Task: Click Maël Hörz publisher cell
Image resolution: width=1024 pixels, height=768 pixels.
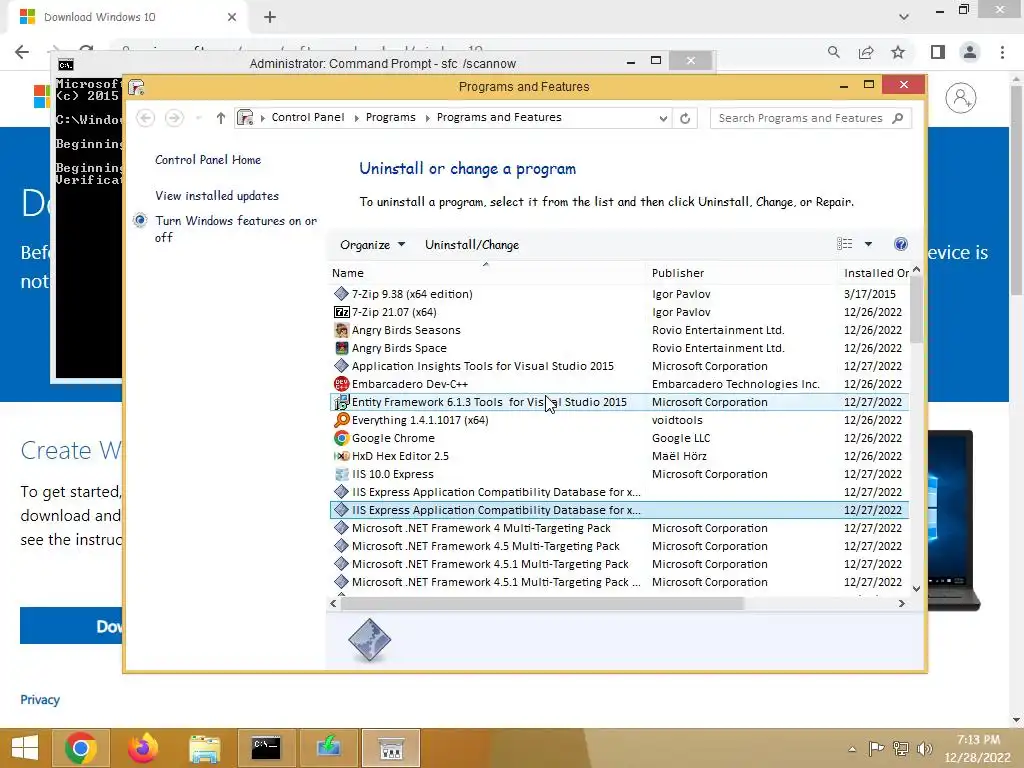Action: point(679,456)
